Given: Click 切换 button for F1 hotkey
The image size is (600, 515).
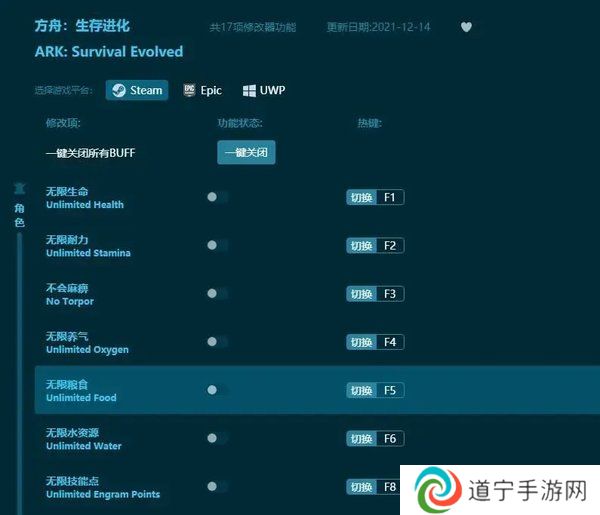Looking at the screenshot, I should 362,197.
